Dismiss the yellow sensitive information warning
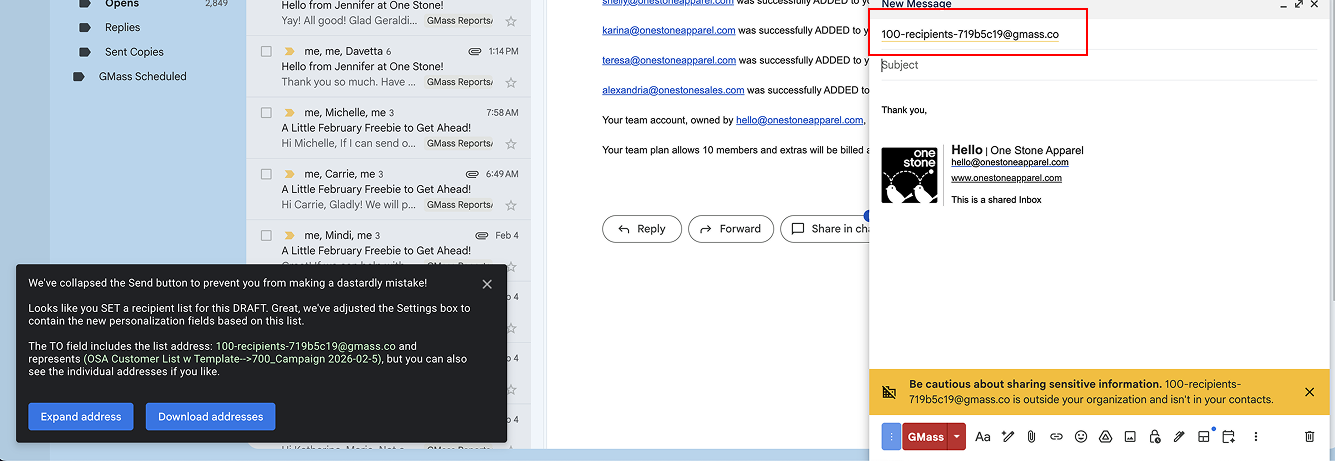This screenshot has height=461, width=1335. (x=1310, y=392)
